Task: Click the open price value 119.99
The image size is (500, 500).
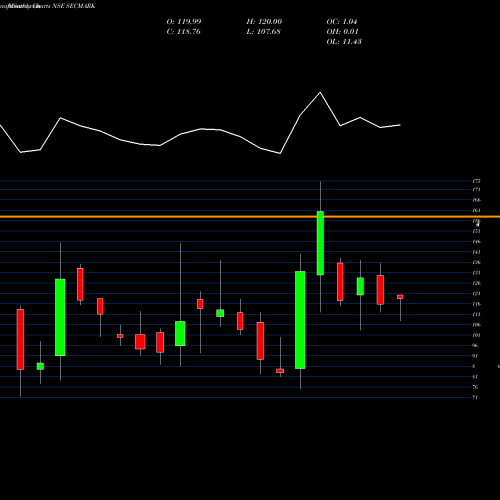Action: pos(189,22)
